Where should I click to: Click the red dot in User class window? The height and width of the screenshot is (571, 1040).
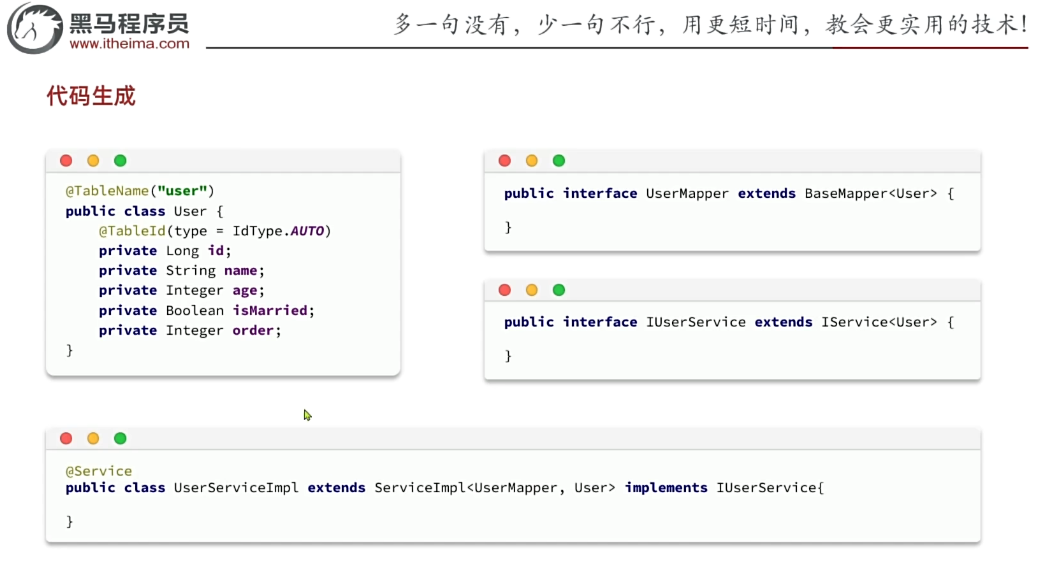click(66, 161)
